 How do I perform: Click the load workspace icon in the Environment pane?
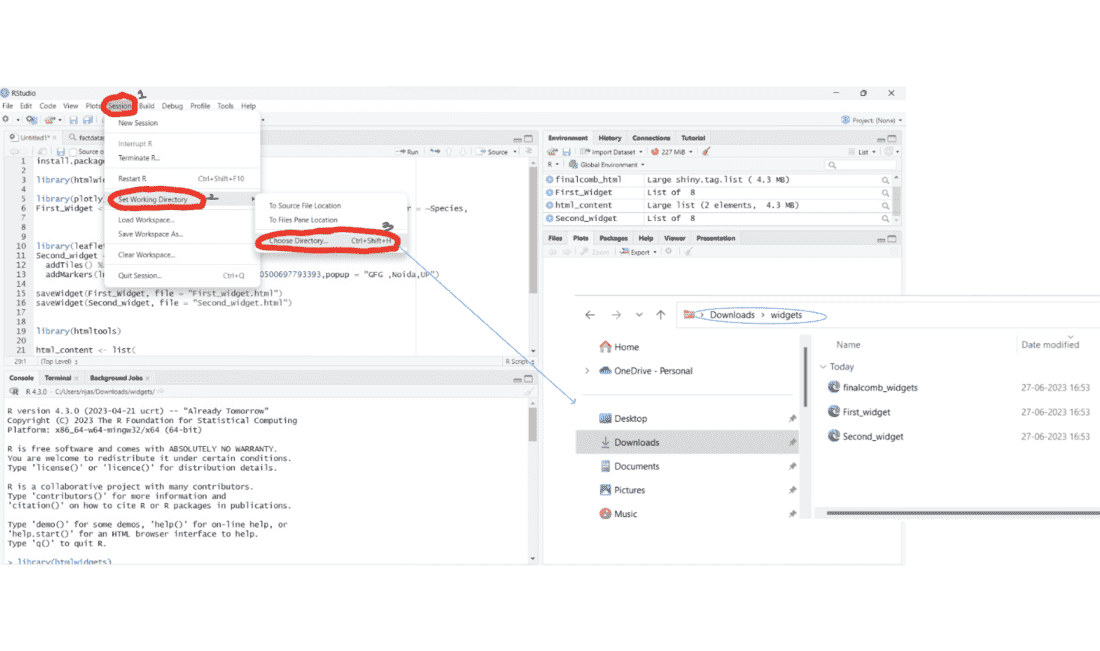tap(553, 152)
